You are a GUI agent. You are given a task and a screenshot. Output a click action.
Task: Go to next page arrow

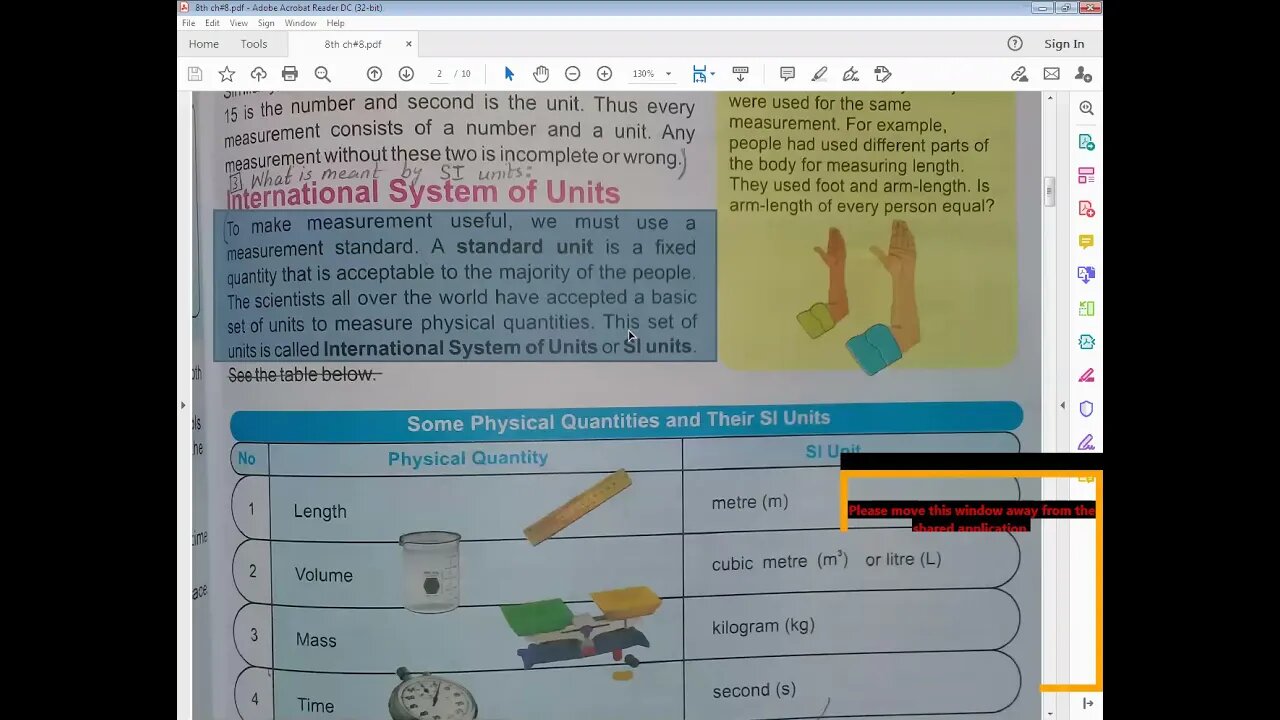(x=406, y=74)
